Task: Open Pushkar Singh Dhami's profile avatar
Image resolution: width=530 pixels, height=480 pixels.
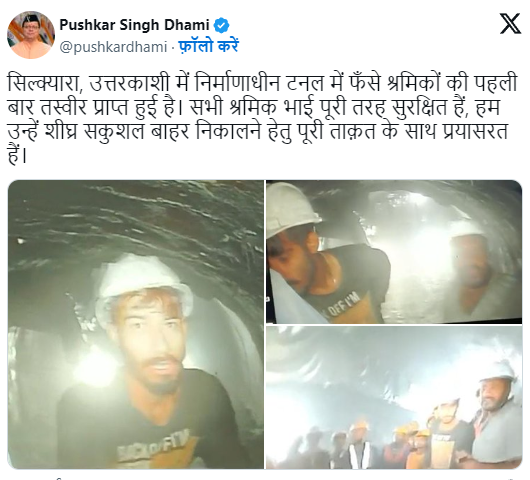Action: click(31, 35)
